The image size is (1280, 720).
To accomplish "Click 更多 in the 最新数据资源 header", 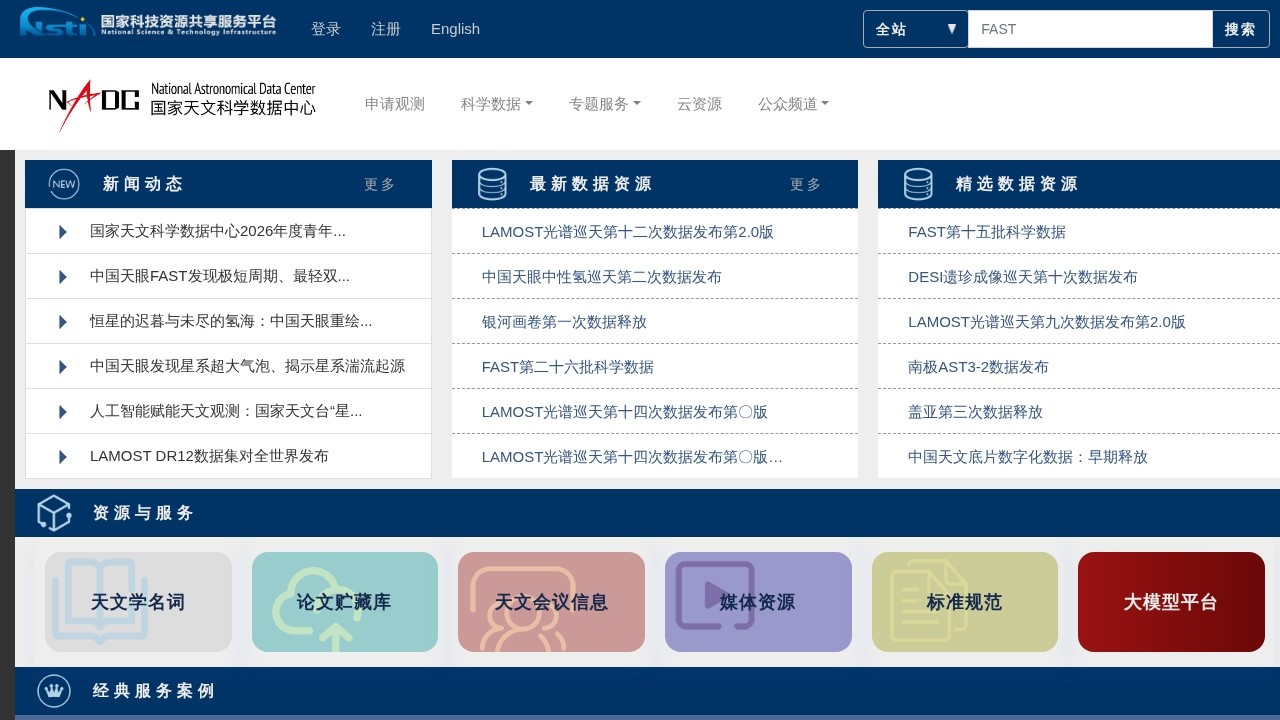I will (806, 184).
